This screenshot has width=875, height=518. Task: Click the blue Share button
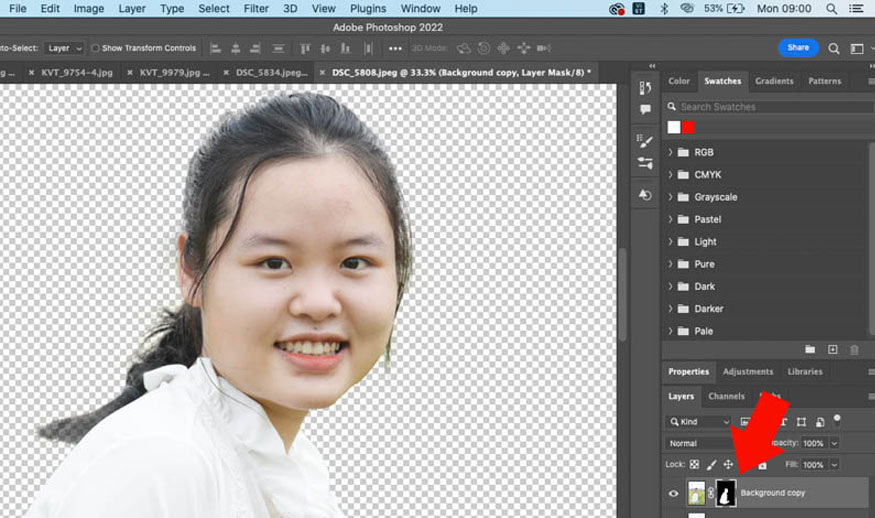coord(798,48)
